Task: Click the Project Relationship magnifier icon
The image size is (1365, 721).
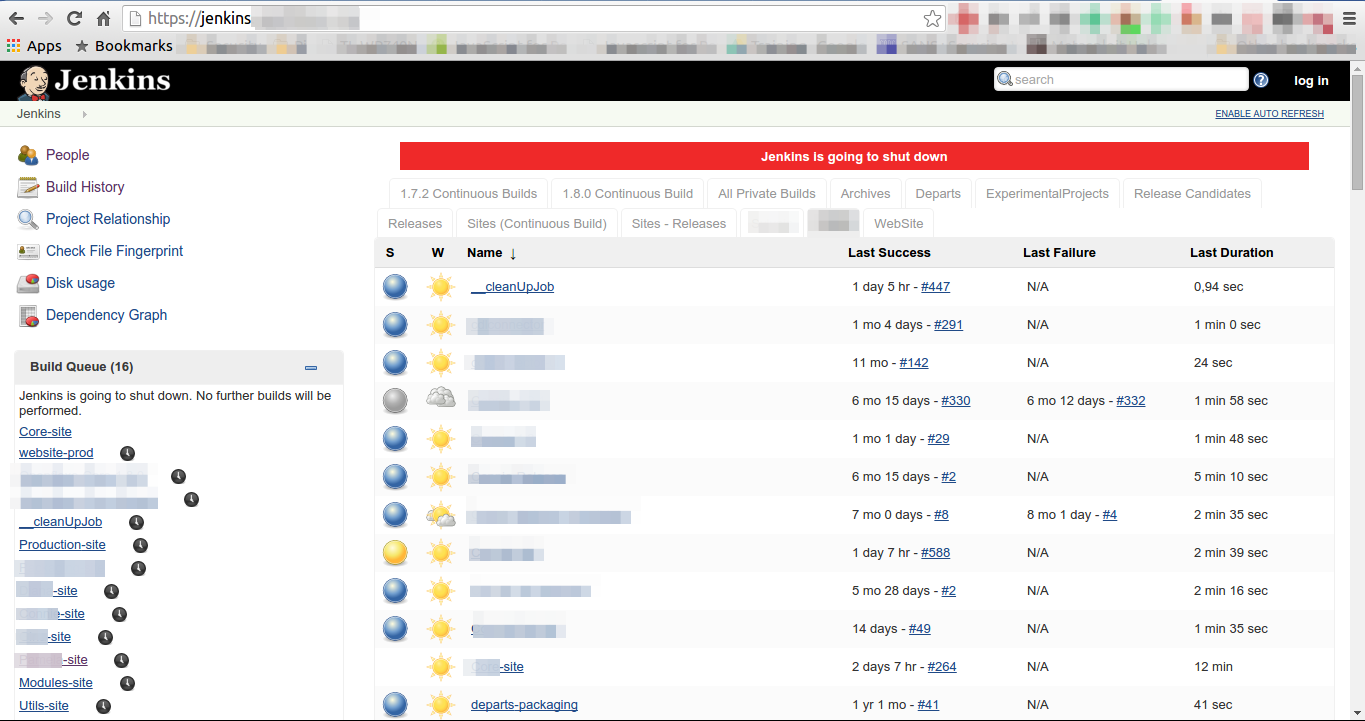Action: click(28, 219)
